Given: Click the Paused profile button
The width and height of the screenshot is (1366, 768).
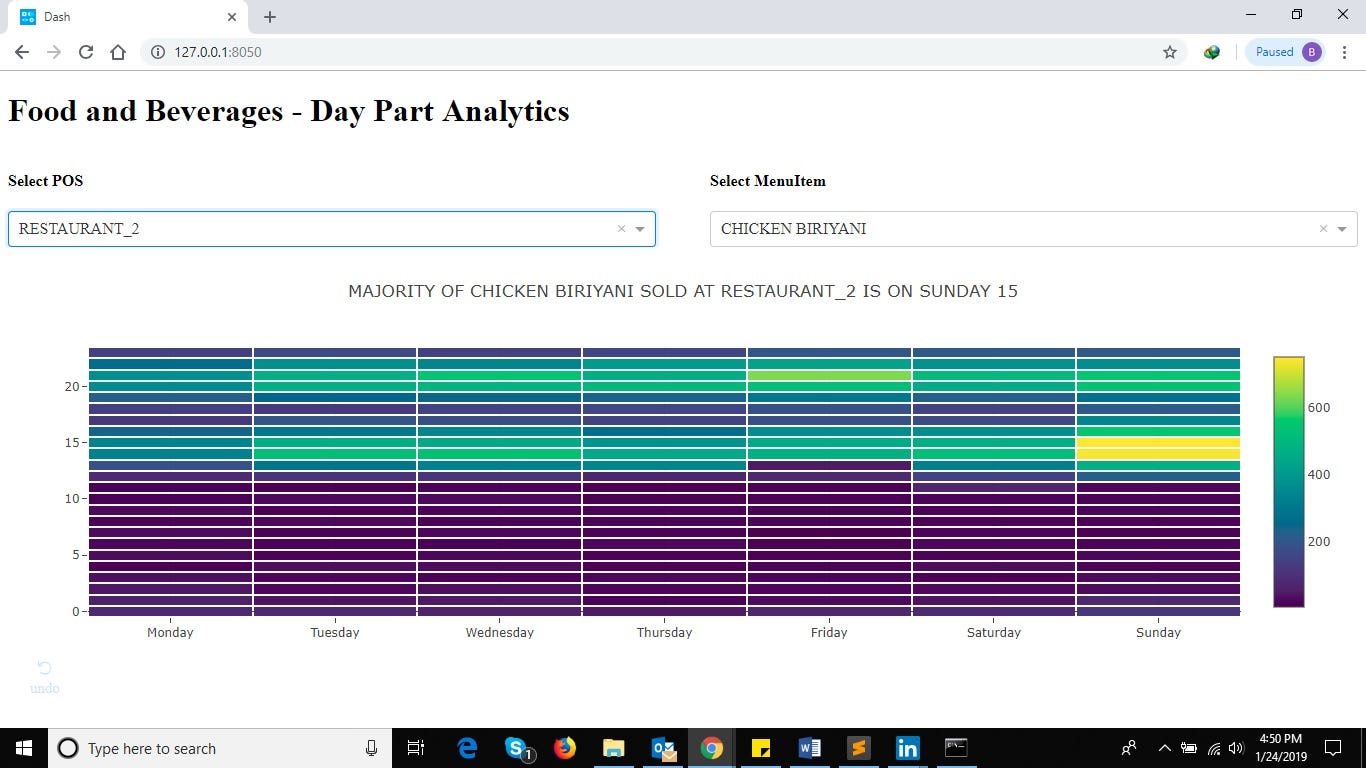Looking at the screenshot, I should click(1286, 52).
